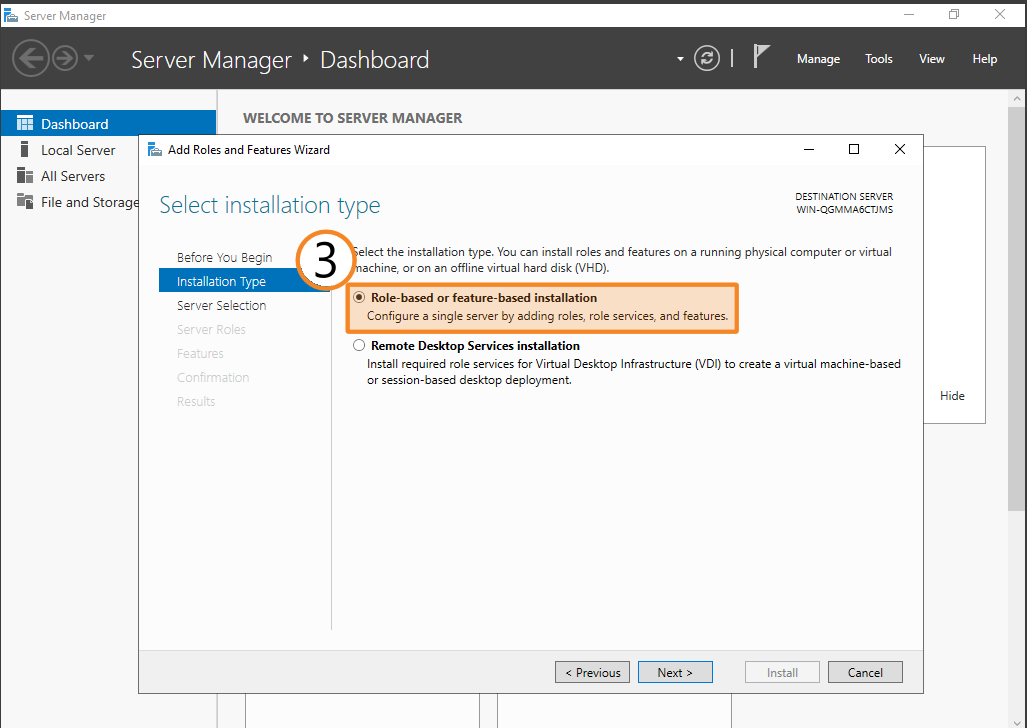Click the All Servers icon in sidebar
Image resolution: width=1027 pixels, height=728 pixels.
click(25, 176)
